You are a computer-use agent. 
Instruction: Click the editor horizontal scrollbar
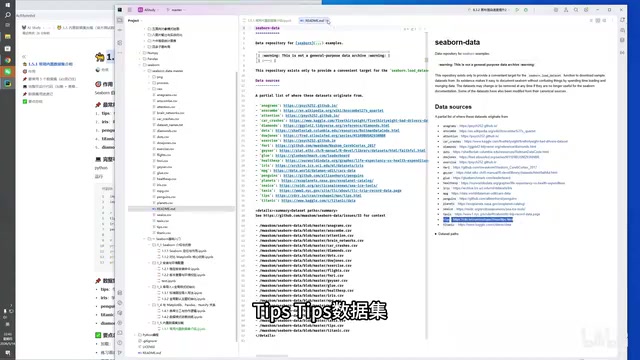coord(271,356)
